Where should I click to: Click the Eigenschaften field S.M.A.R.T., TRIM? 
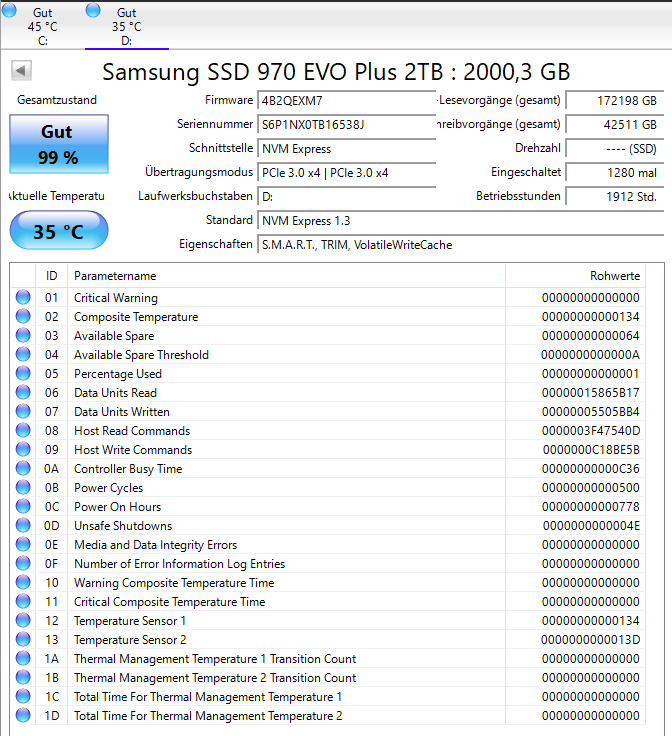pos(460,244)
